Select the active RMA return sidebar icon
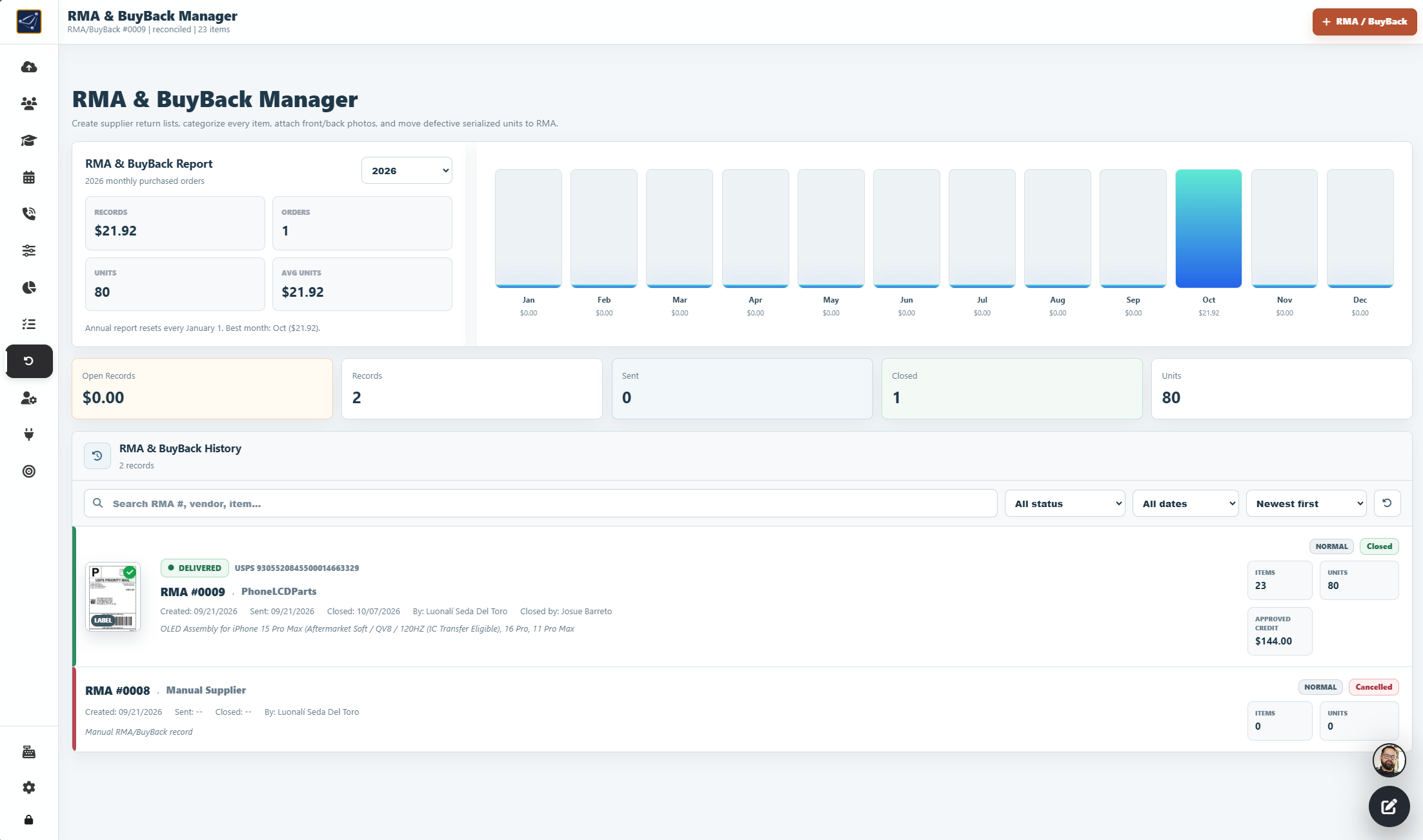 [29, 361]
